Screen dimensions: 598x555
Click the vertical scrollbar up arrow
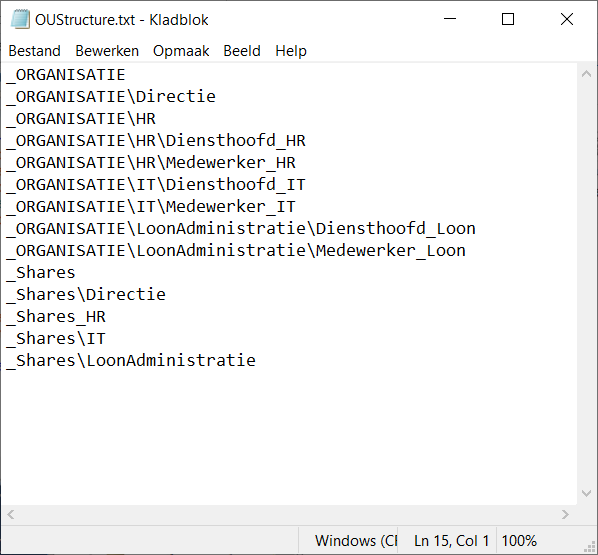click(587, 74)
